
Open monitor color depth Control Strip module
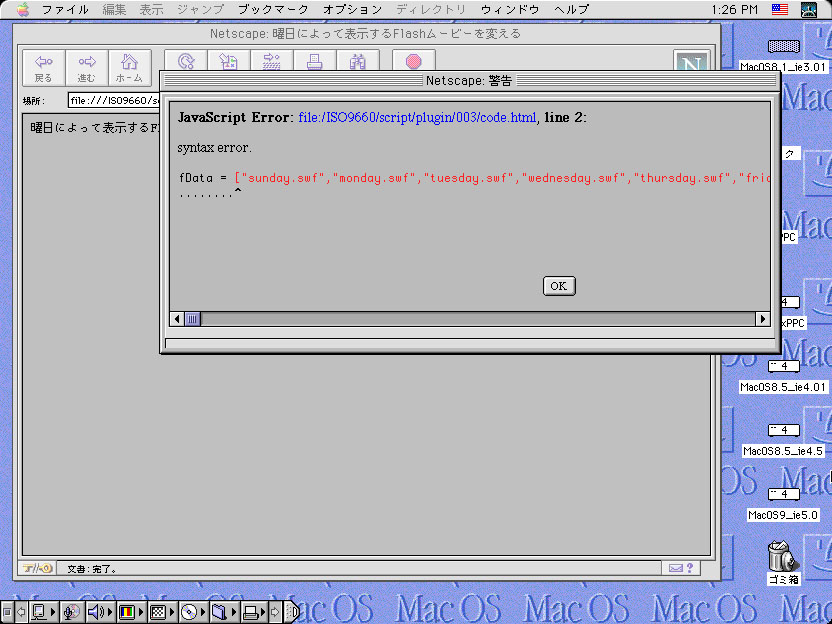(x=131, y=612)
